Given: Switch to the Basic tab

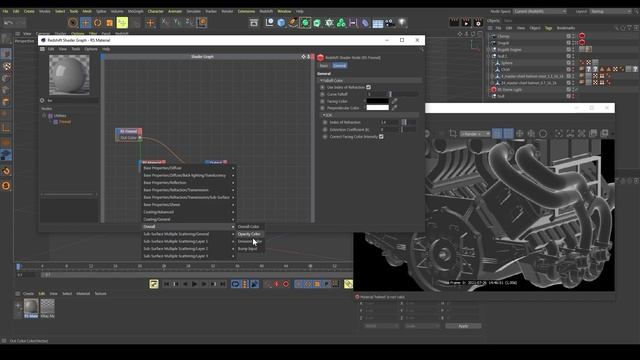Looking at the screenshot, I should (x=324, y=66).
